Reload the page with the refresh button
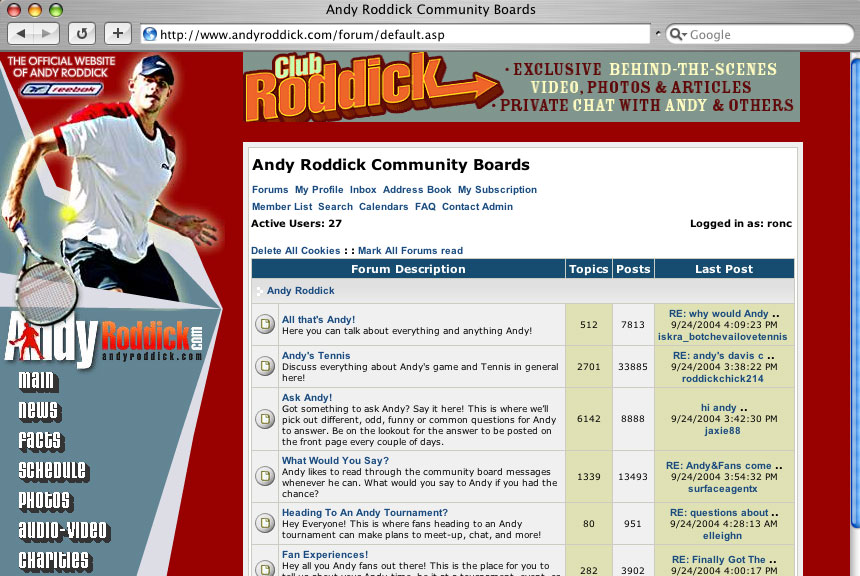 [82, 34]
